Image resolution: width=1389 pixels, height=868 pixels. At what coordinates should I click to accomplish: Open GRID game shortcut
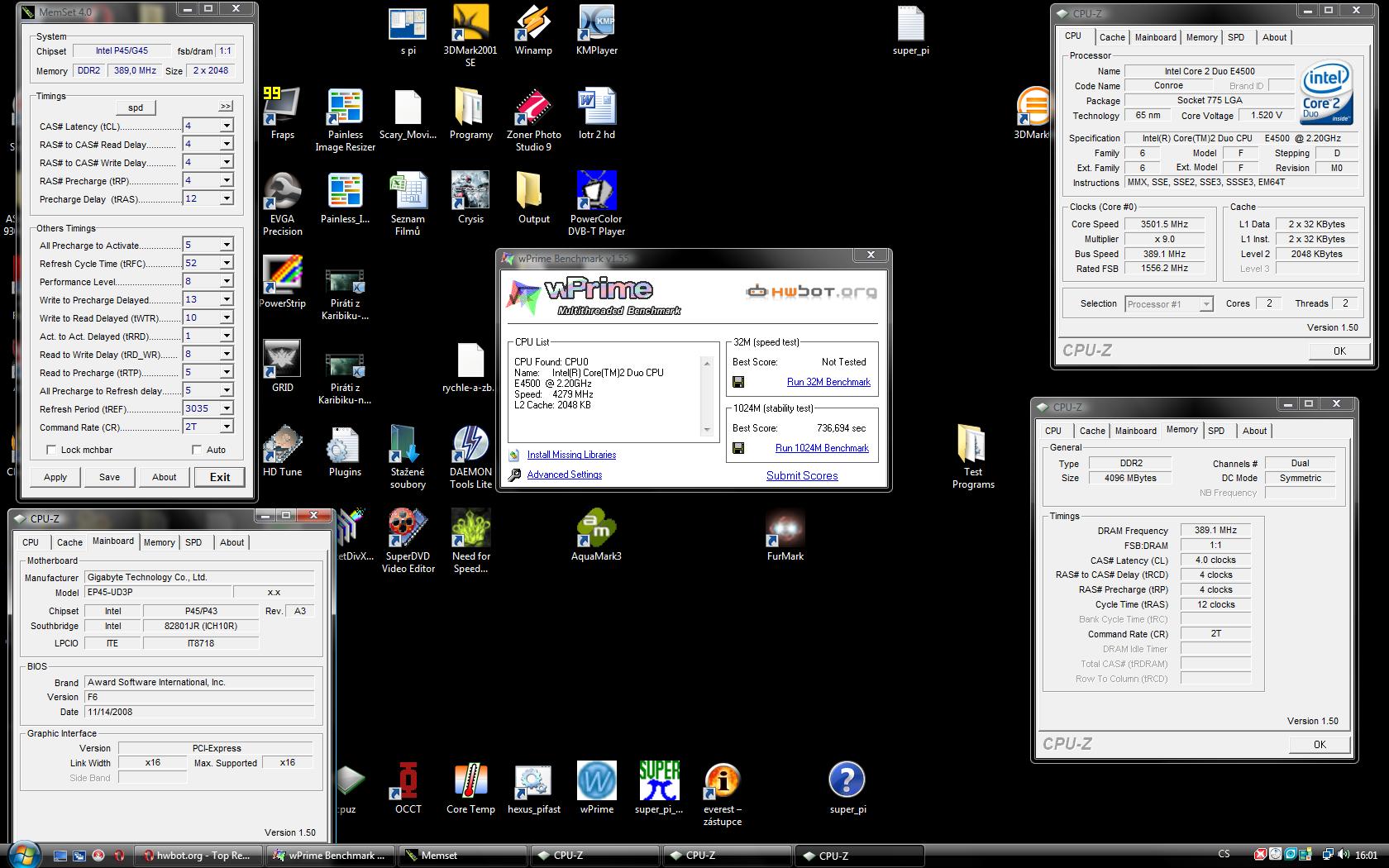(282, 368)
